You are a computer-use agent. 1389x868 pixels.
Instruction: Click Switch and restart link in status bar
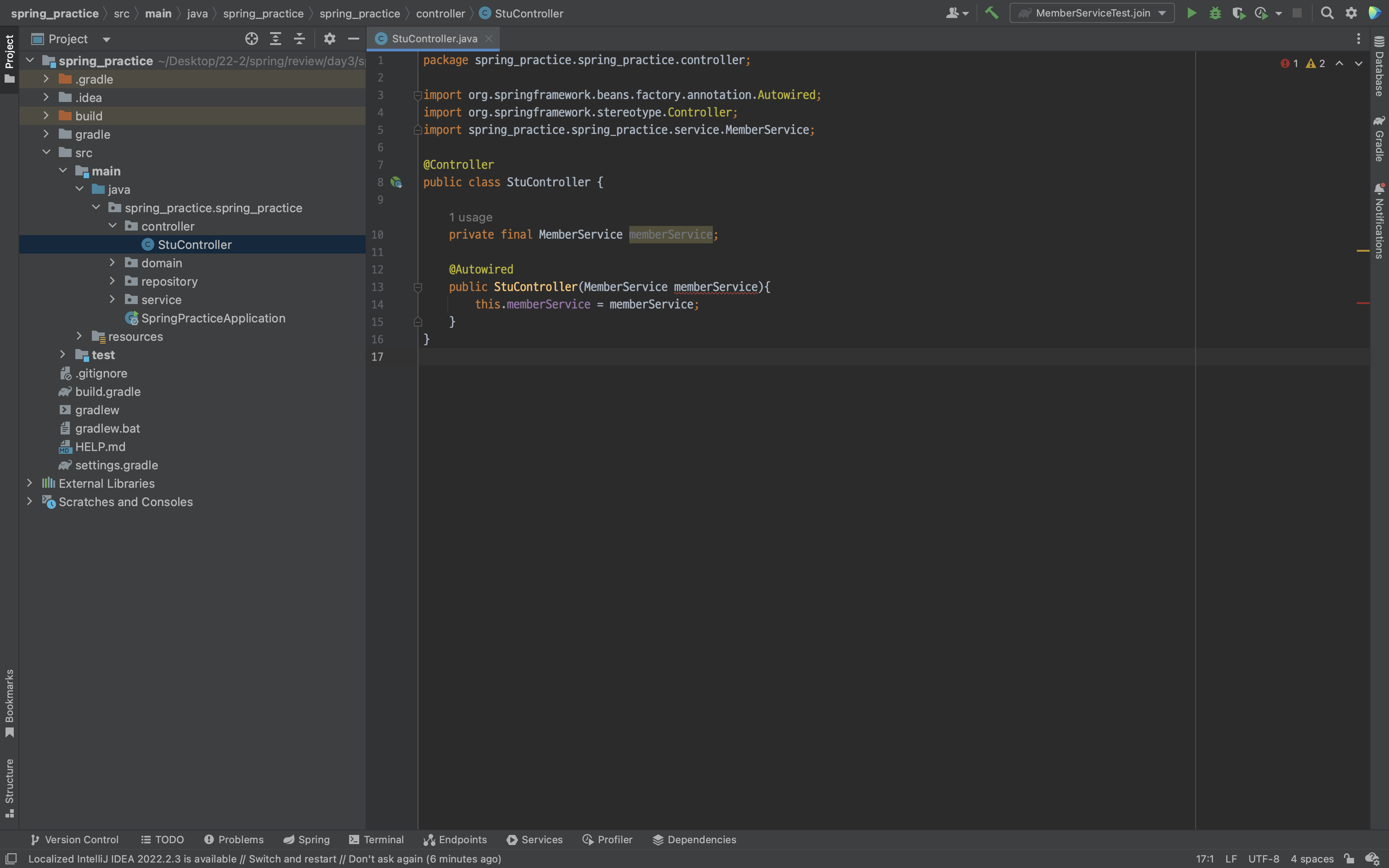coord(292,858)
